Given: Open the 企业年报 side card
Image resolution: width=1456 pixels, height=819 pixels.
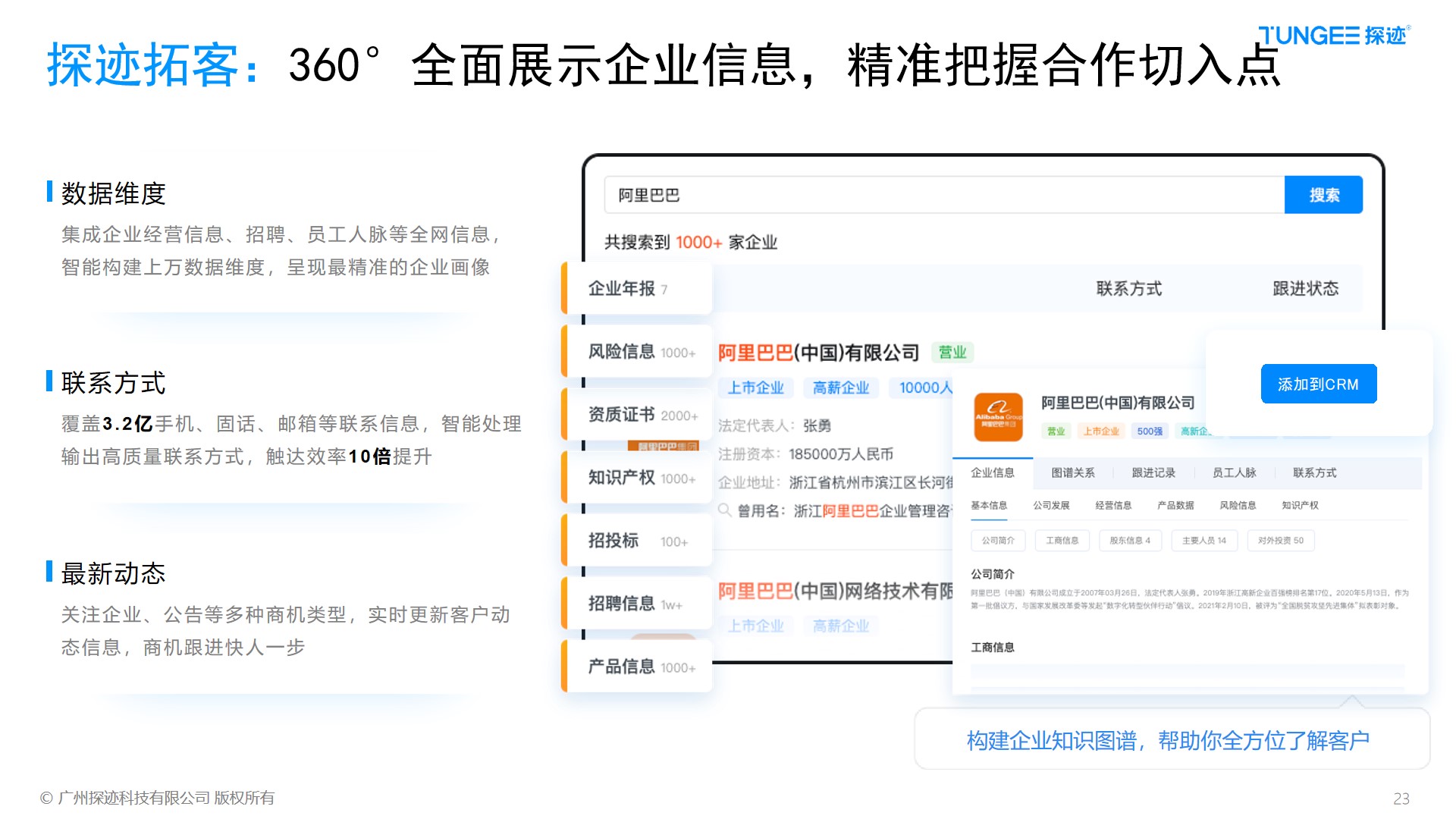Looking at the screenshot, I should tap(637, 289).
